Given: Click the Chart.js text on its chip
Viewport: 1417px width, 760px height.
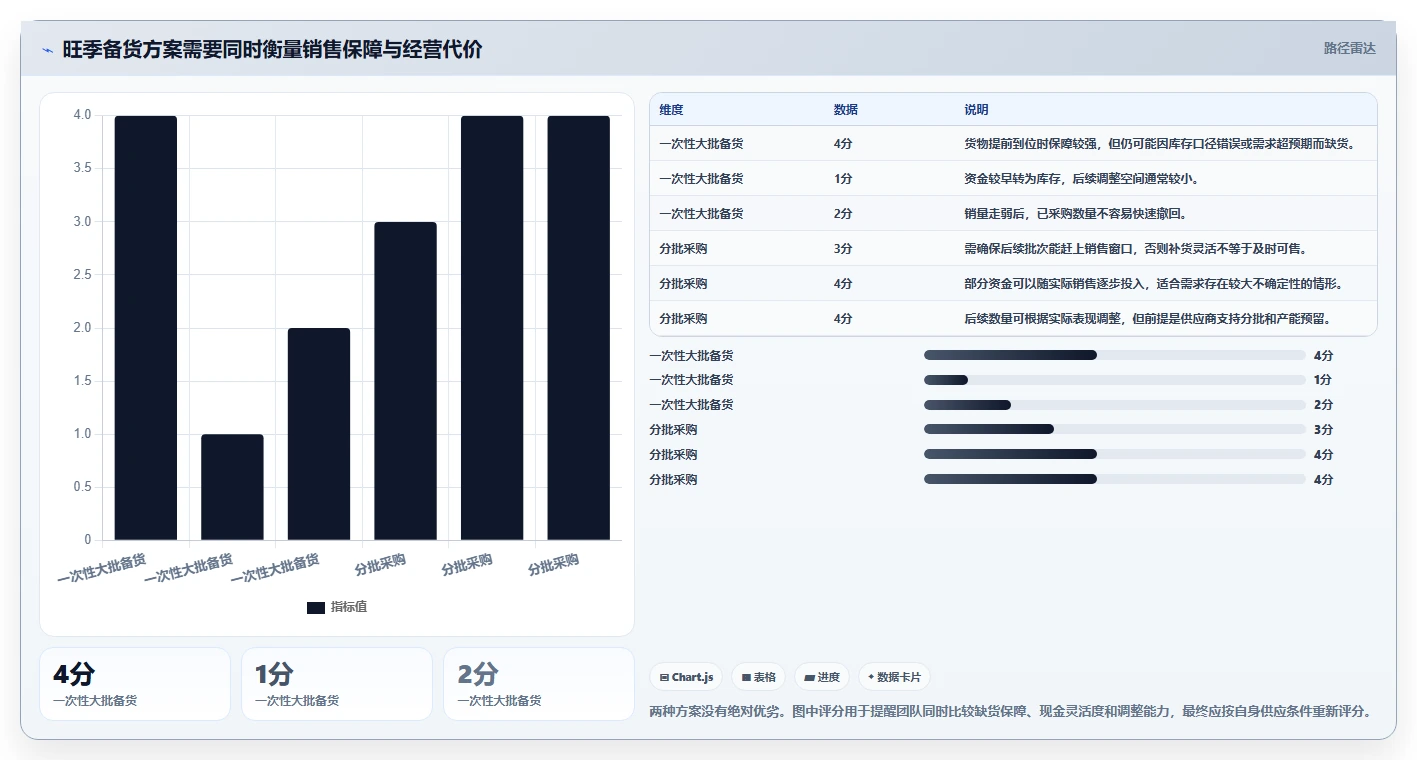Looking at the screenshot, I should pyautogui.click(x=693, y=678).
